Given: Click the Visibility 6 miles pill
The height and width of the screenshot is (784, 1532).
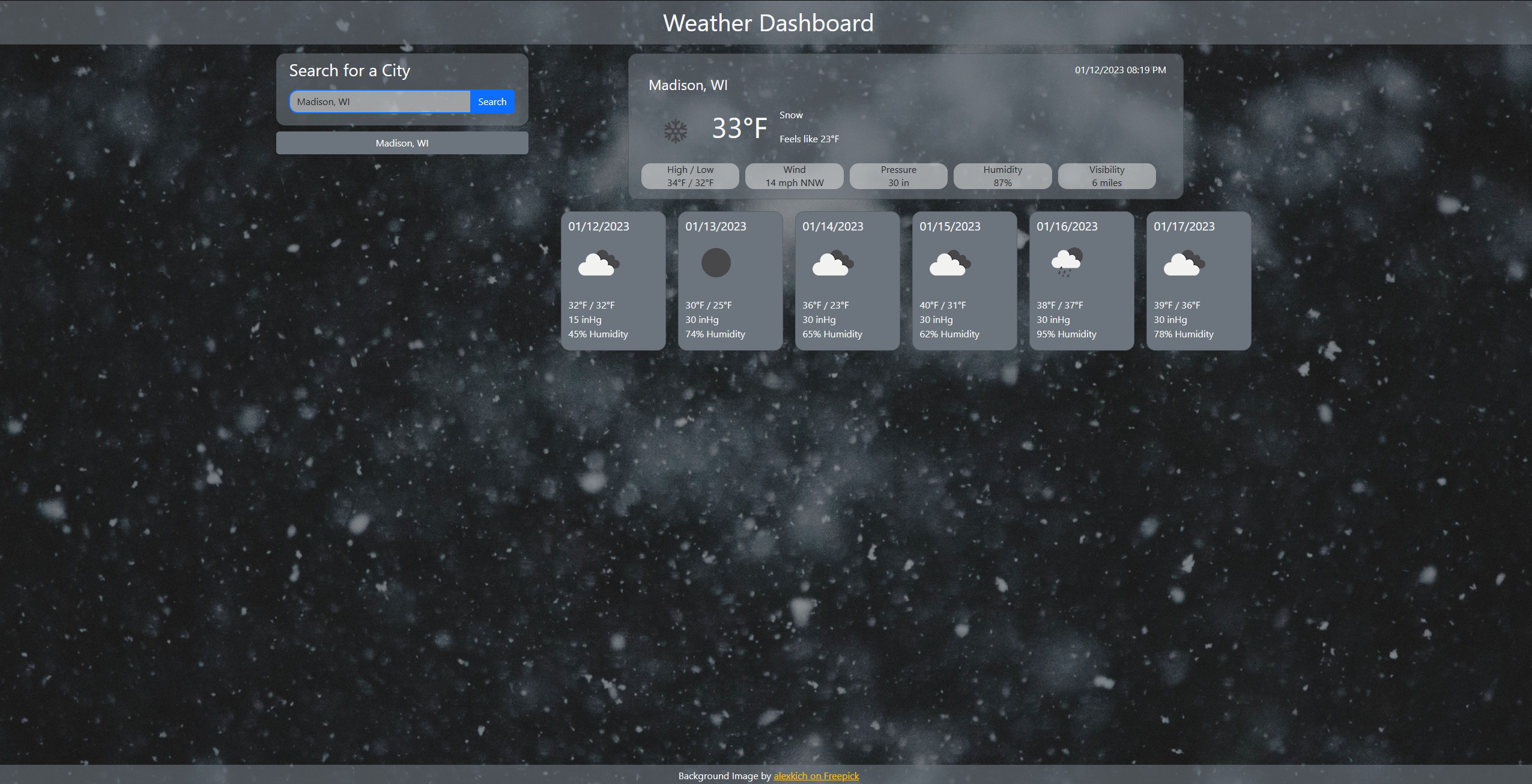Looking at the screenshot, I should 1106,176.
